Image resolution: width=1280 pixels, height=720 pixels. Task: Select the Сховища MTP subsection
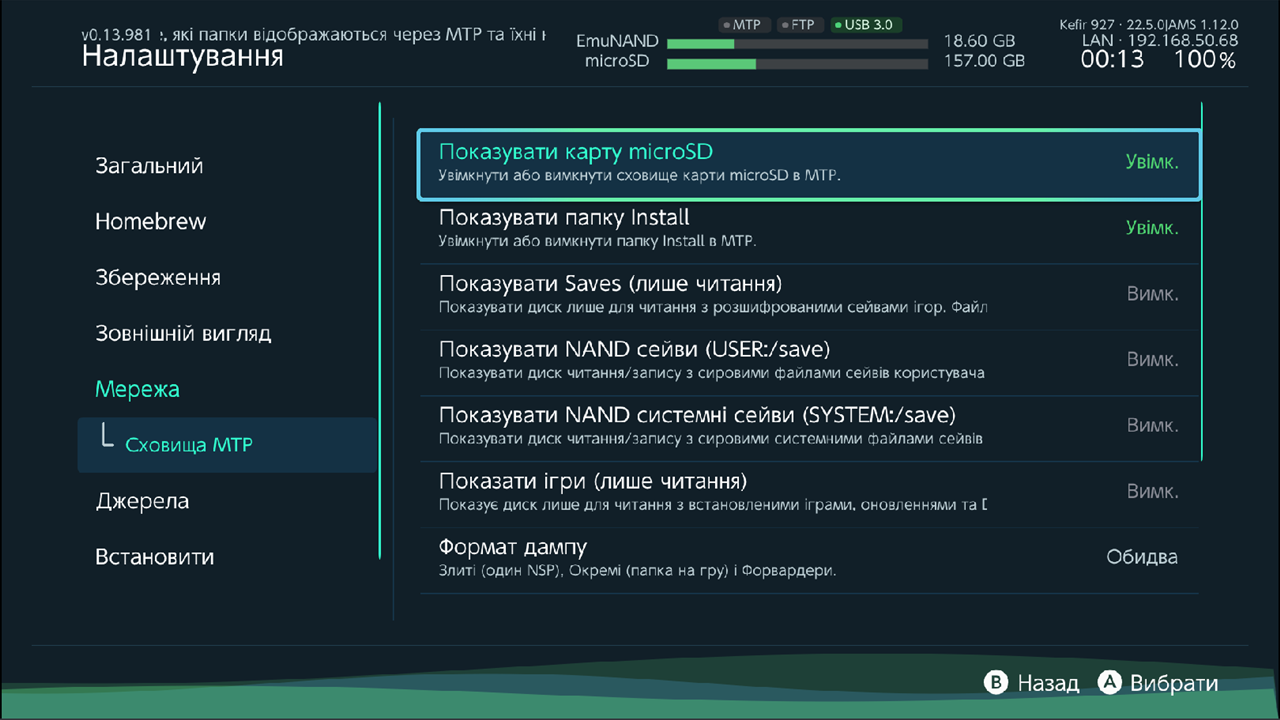227,445
